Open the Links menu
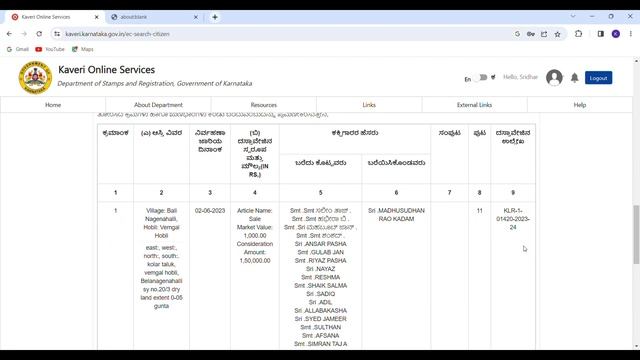Screen dimensions: 640x360 coord(369,105)
